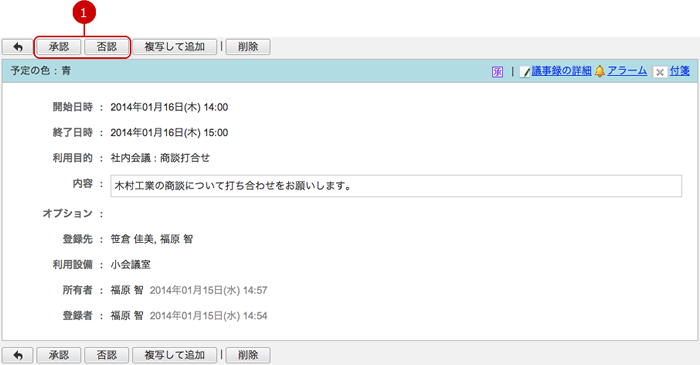Click the bottom 承認 button

[59, 355]
